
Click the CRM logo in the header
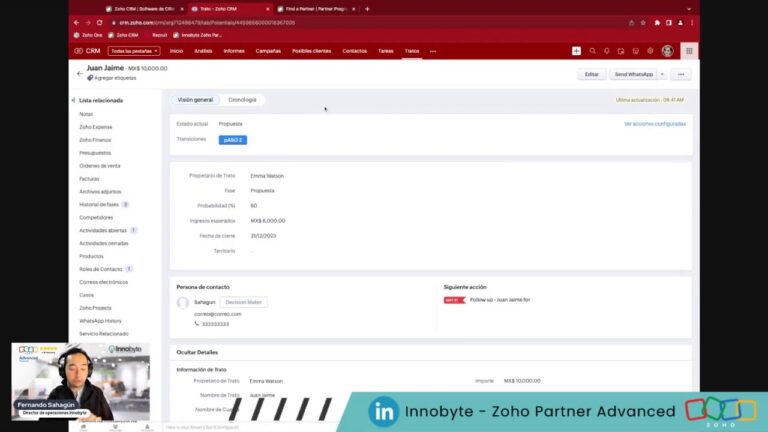[87, 51]
